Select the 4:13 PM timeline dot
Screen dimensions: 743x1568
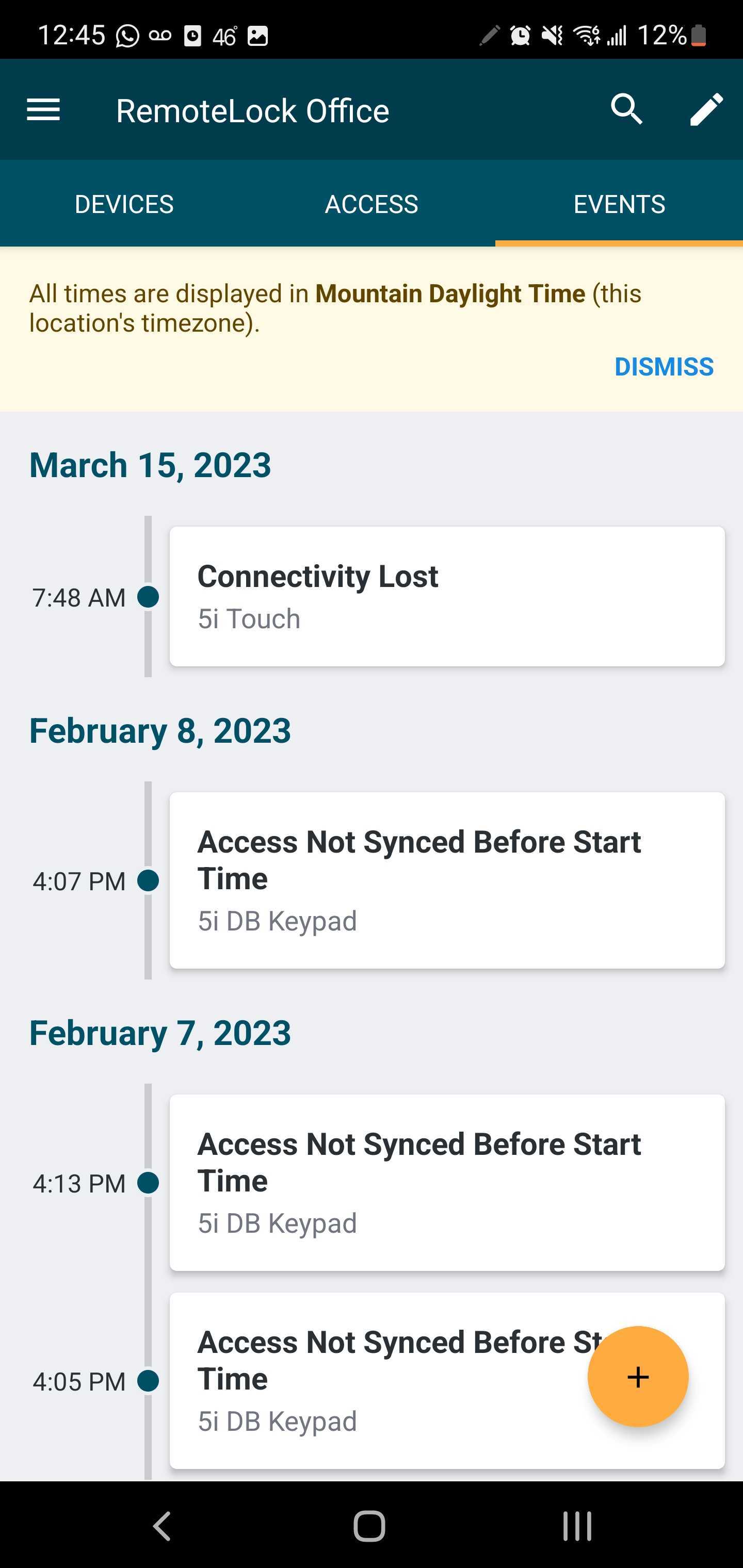point(148,1183)
